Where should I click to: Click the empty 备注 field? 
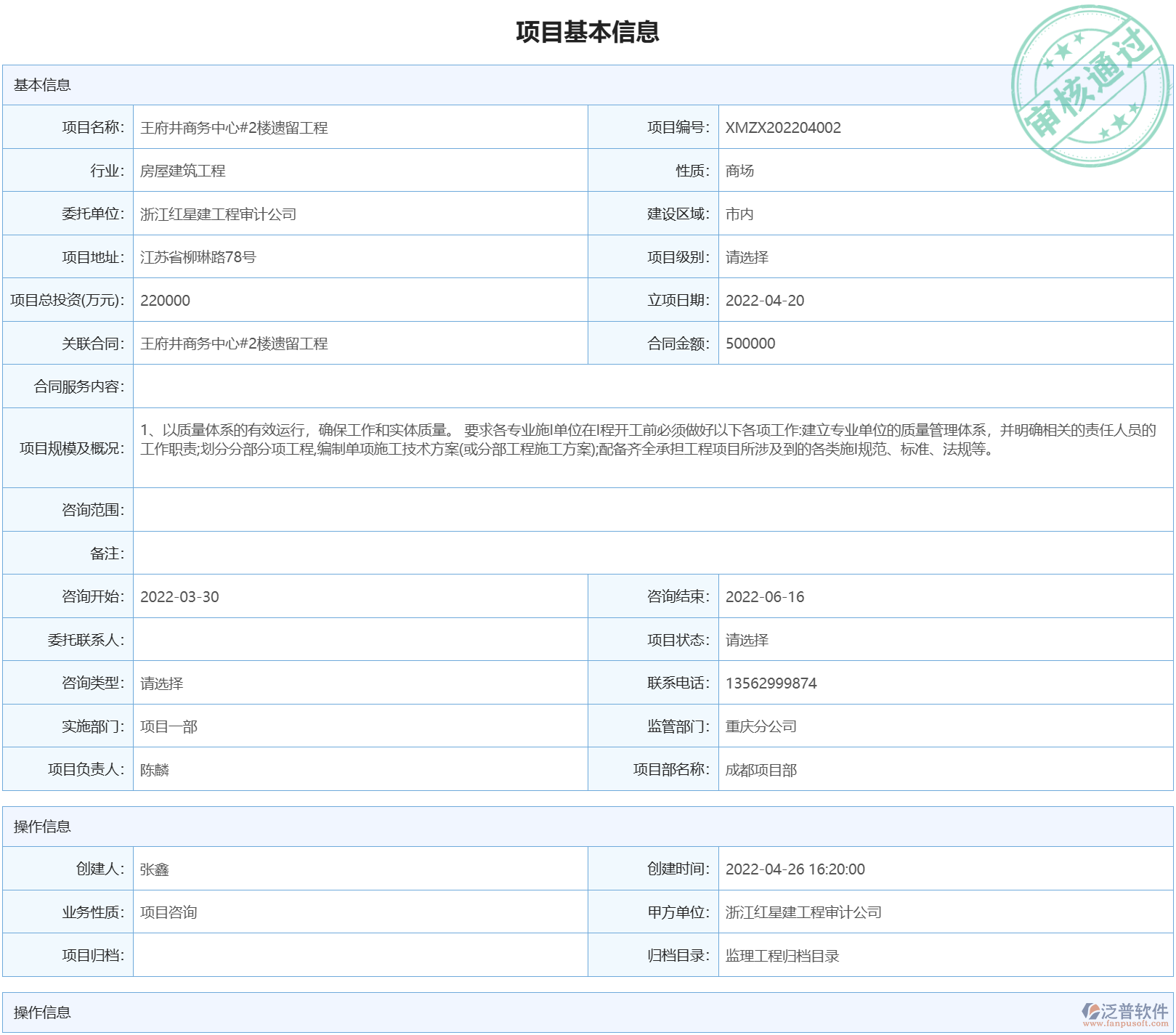652,553
